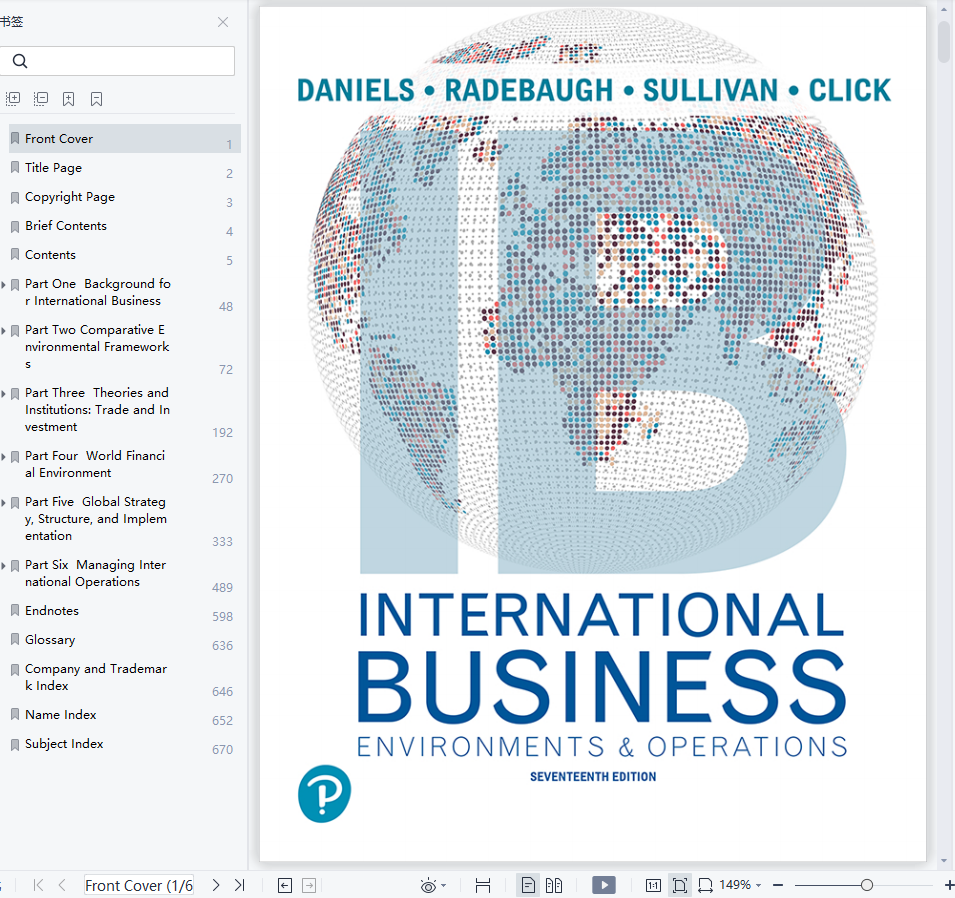955x898 pixels.
Task: Expand all bookmarks icon
Action: [13, 99]
